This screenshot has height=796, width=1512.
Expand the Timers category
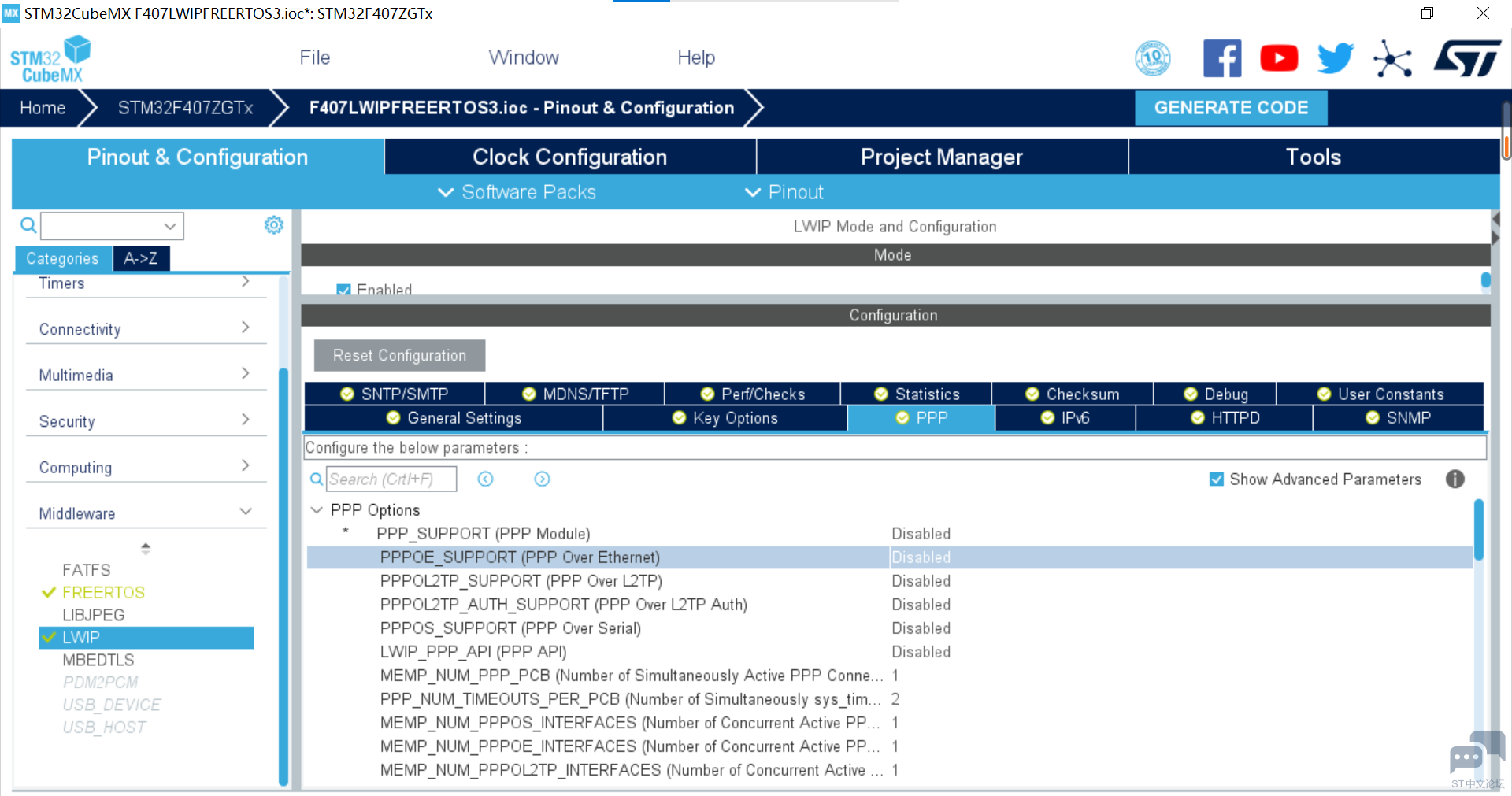pos(146,283)
